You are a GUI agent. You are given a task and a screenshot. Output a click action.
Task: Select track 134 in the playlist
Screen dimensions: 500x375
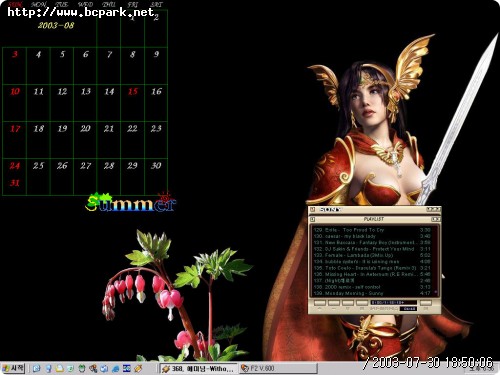(x=372, y=262)
